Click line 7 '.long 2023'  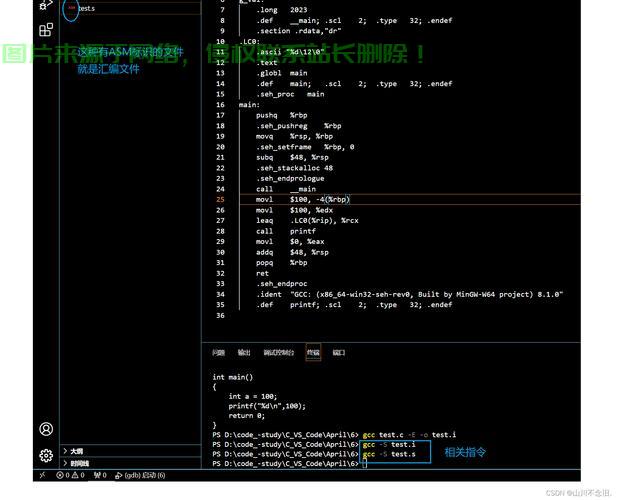(x=281, y=10)
